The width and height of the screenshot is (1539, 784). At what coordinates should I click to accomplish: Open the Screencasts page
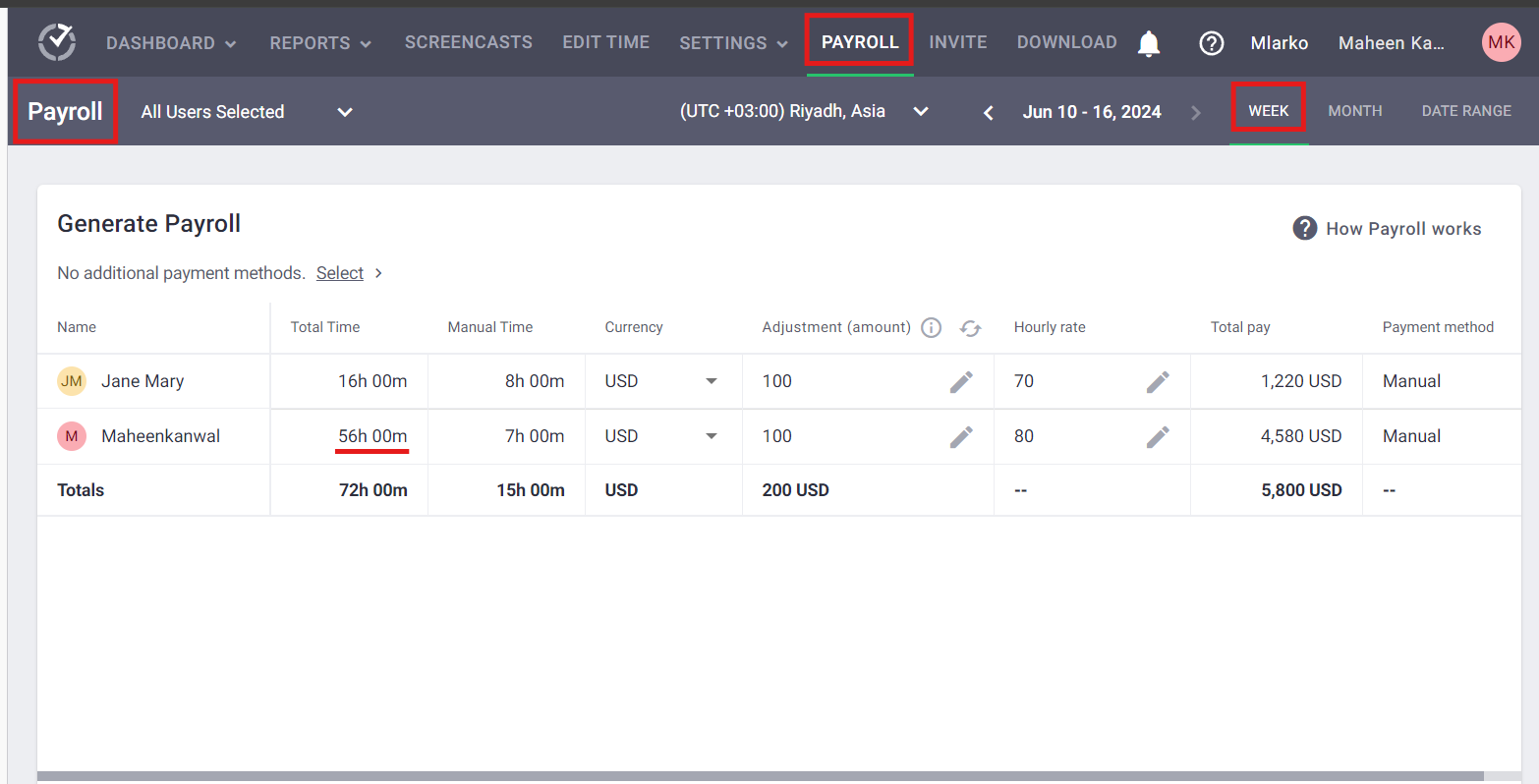point(469,42)
